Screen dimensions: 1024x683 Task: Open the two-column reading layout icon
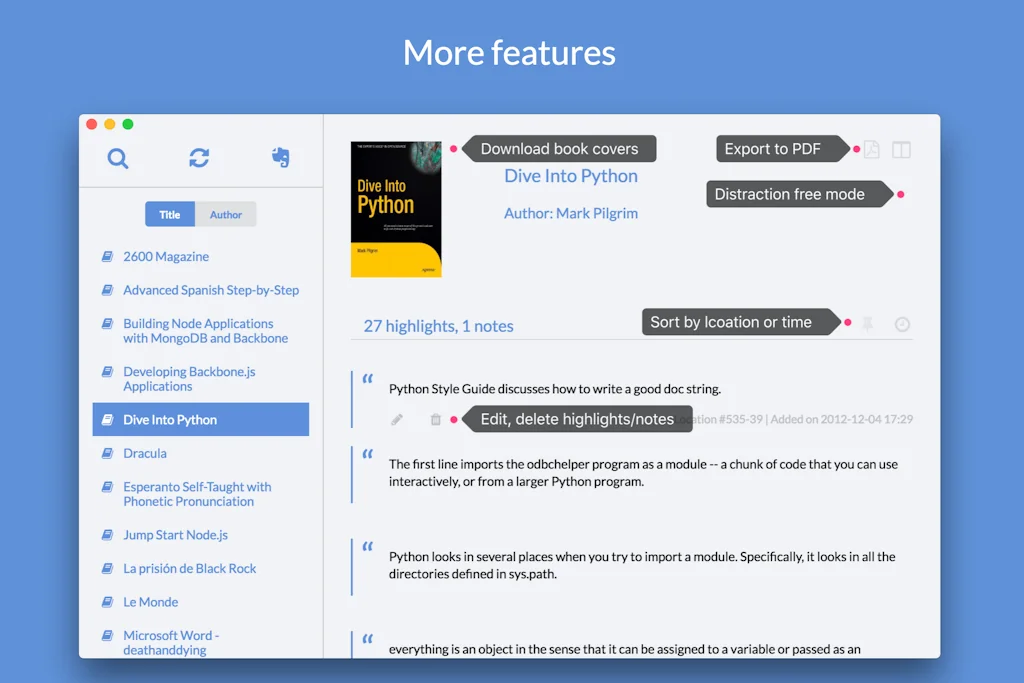click(901, 148)
